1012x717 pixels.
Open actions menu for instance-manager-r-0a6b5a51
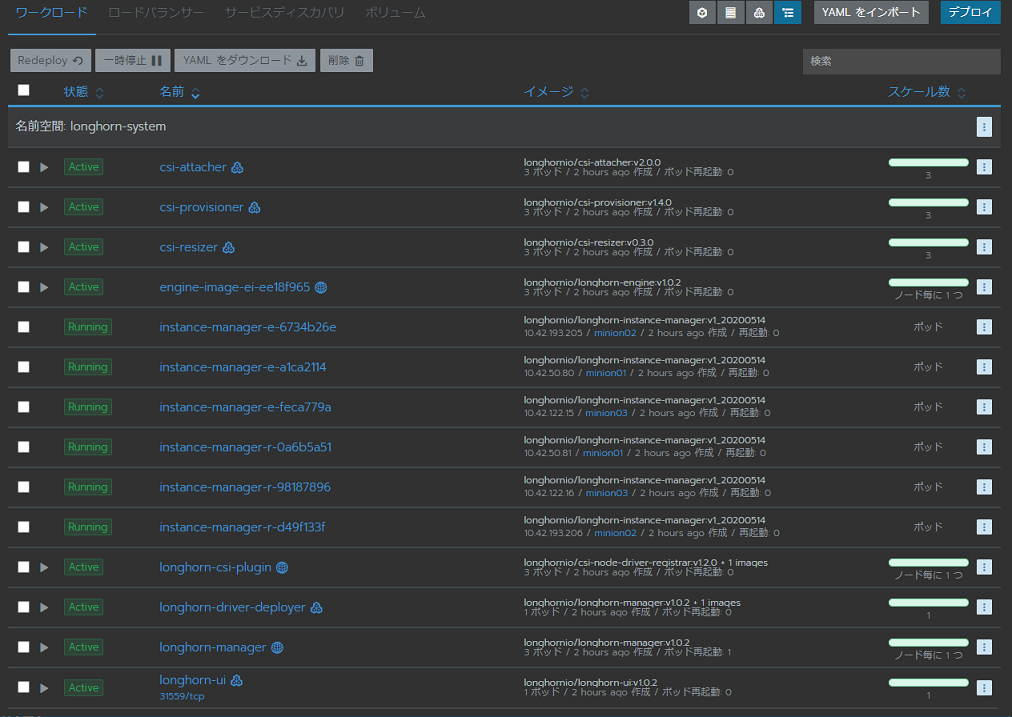pos(984,447)
